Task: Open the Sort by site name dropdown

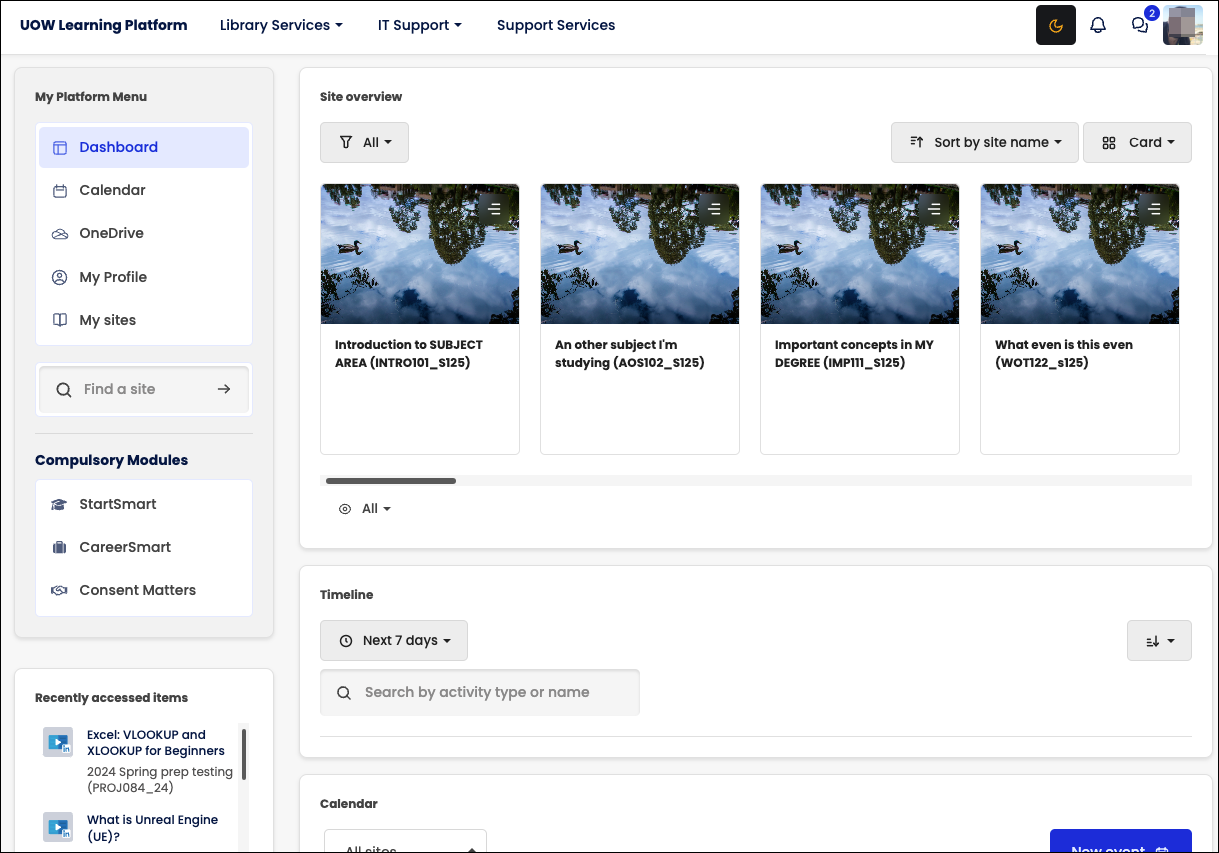Action: pos(985,142)
